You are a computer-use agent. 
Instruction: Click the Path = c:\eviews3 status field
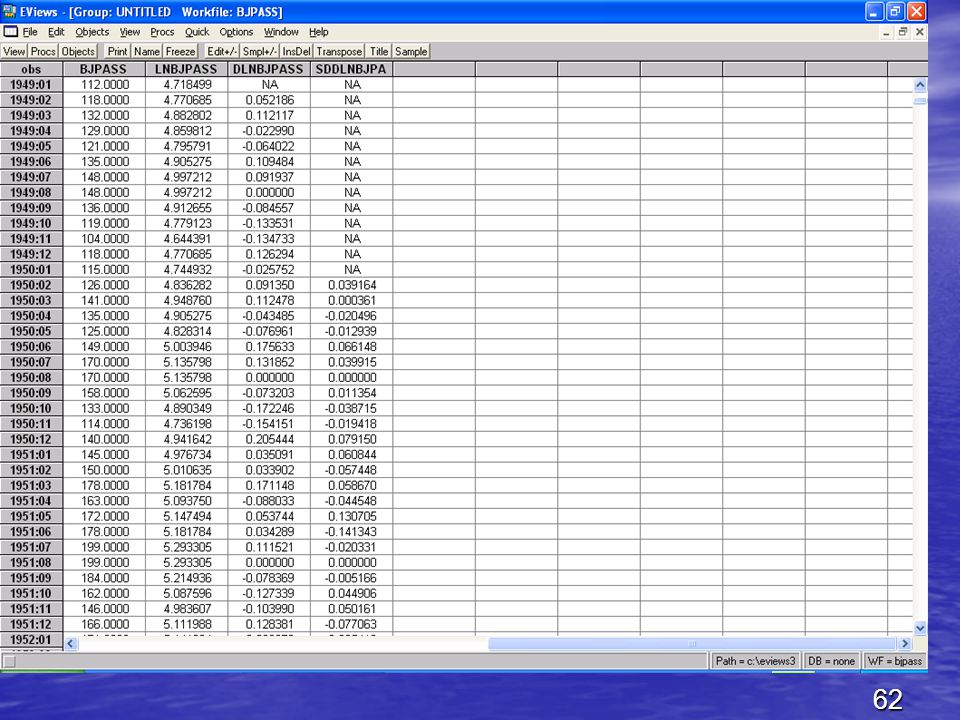pyautogui.click(x=755, y=661)
